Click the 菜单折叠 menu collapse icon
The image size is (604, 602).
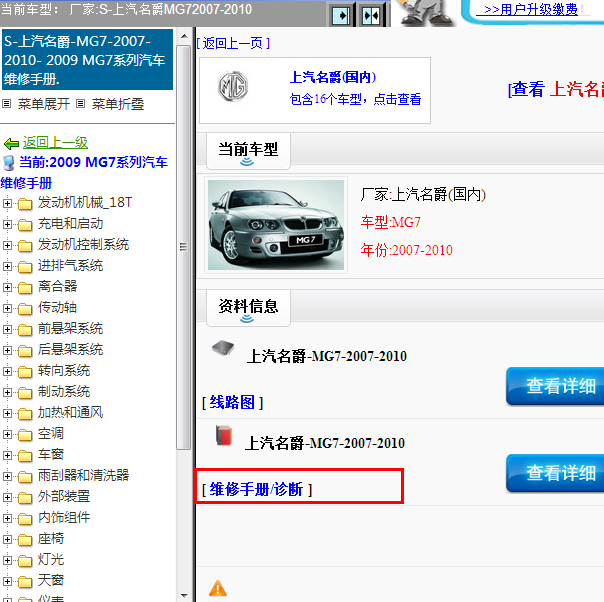click(x=80, y=104)
